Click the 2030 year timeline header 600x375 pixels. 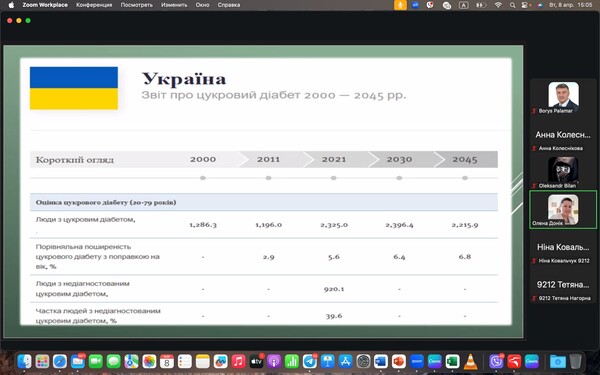click(x=399, y=159)
